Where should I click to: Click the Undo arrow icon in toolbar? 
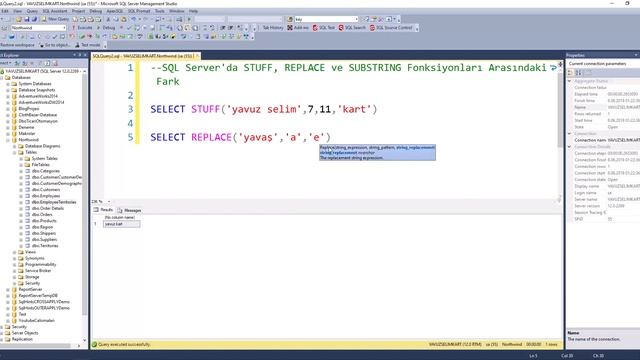(x=133, y=19)
